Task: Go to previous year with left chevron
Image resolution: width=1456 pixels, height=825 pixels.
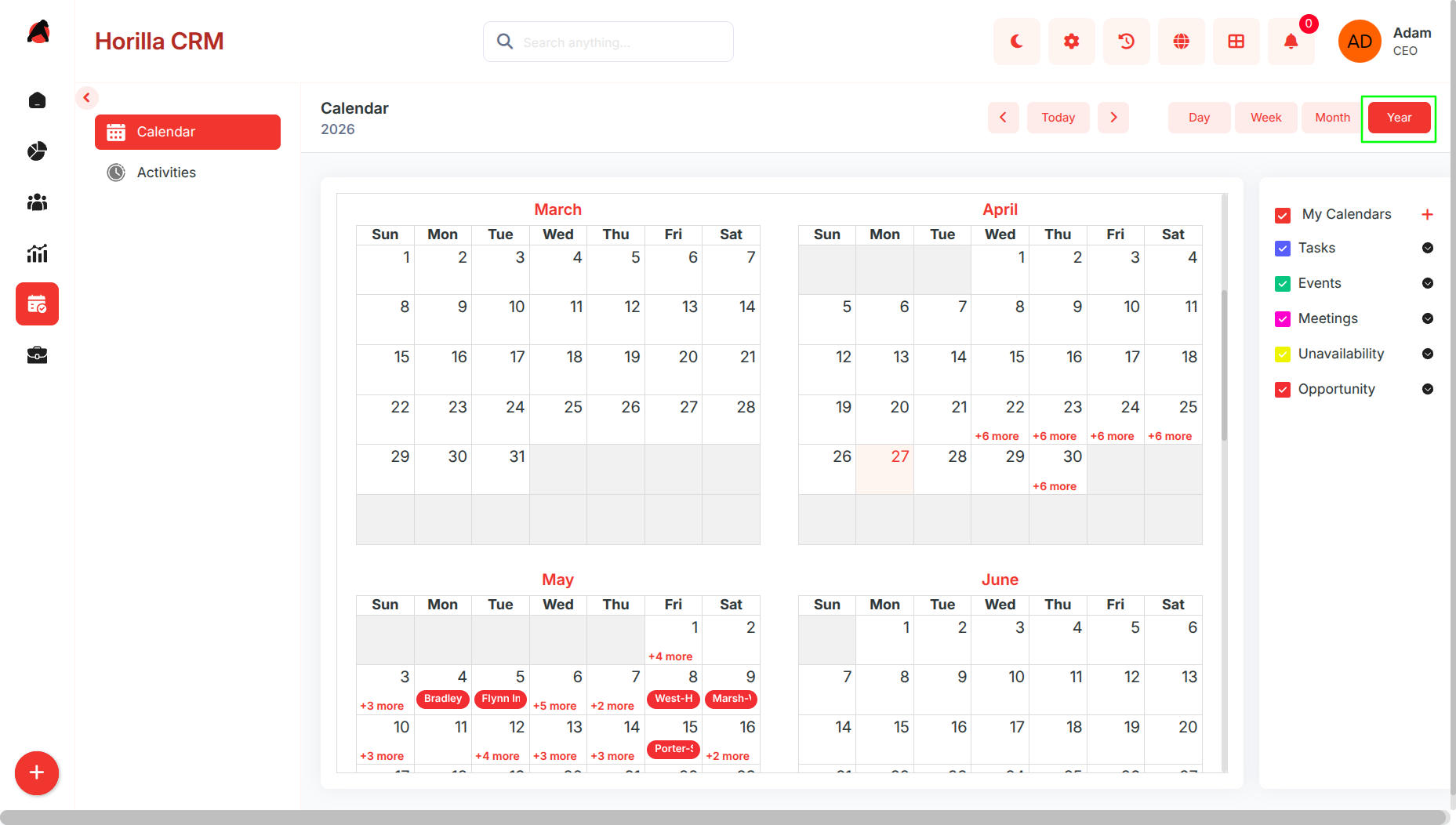Action: (1003, 118)
